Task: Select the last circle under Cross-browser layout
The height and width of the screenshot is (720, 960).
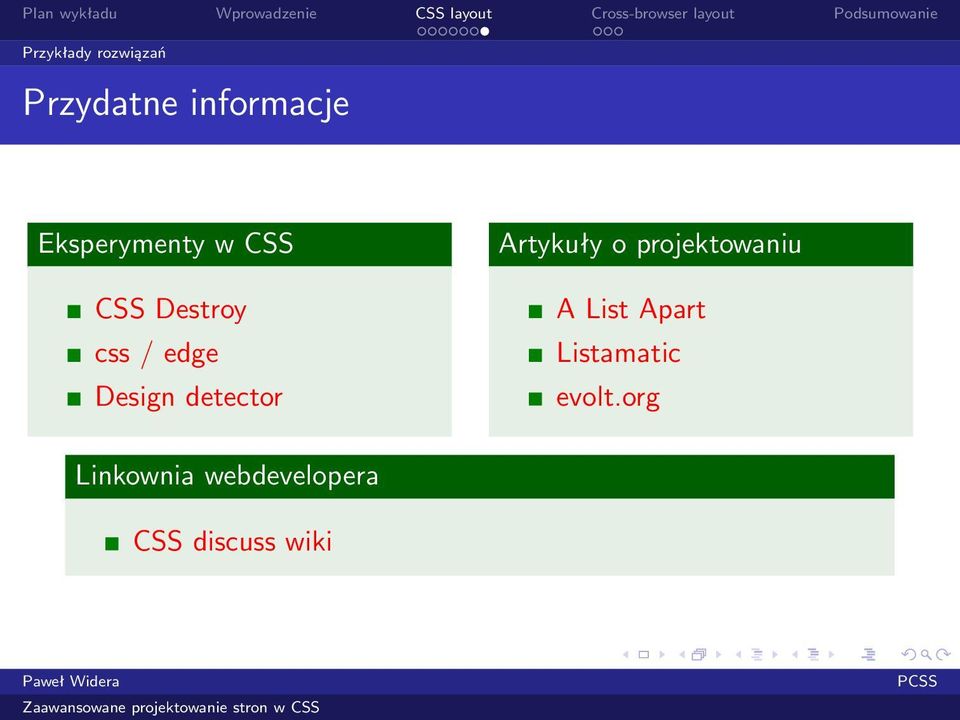Action: 618,31
